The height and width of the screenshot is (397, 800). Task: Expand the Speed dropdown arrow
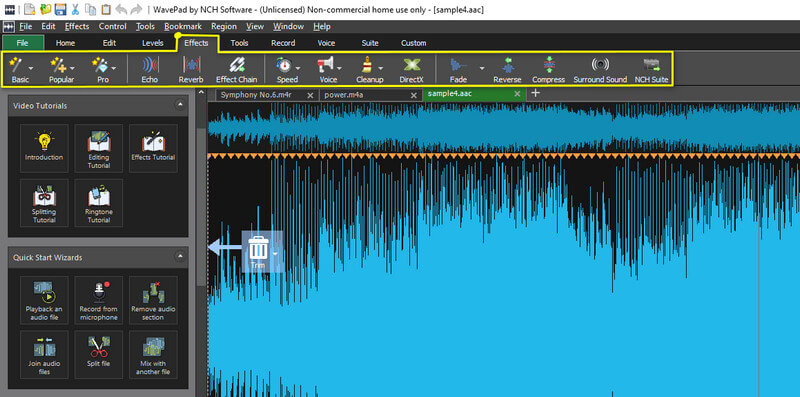[x=298, y=68]
